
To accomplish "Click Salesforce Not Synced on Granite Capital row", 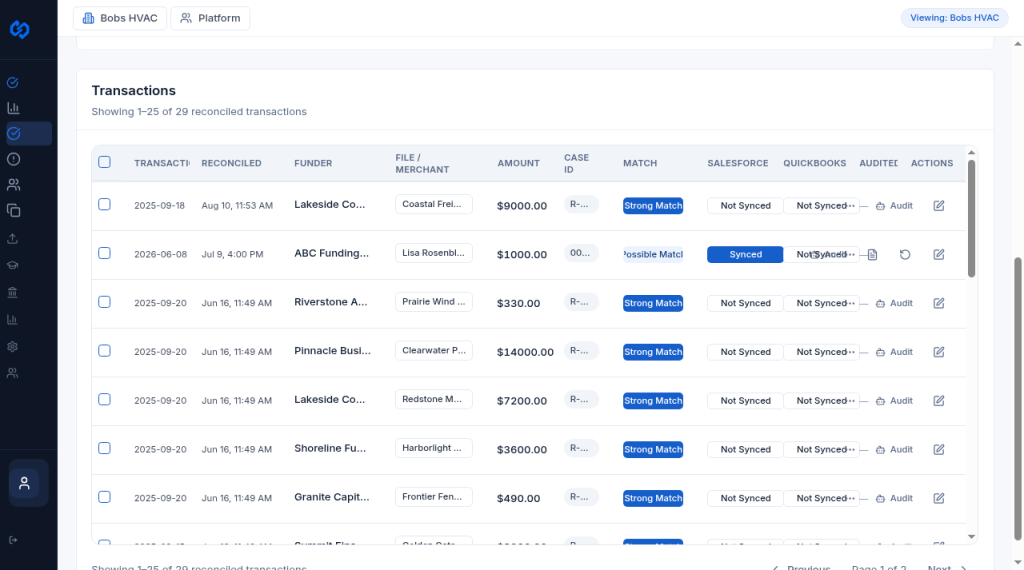I will coord(745,498).
